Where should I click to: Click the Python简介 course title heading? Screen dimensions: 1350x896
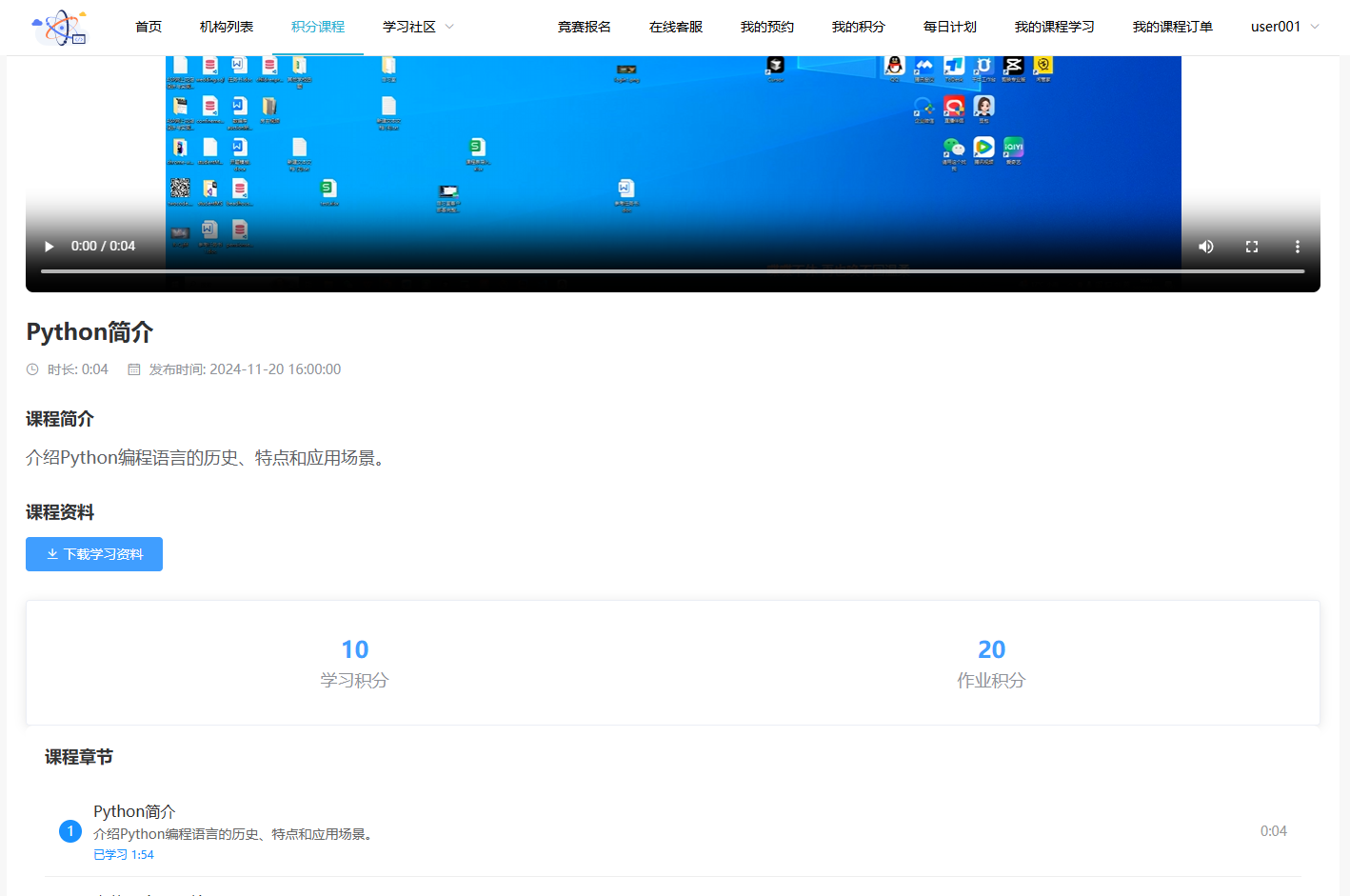(x=89, y=332)
